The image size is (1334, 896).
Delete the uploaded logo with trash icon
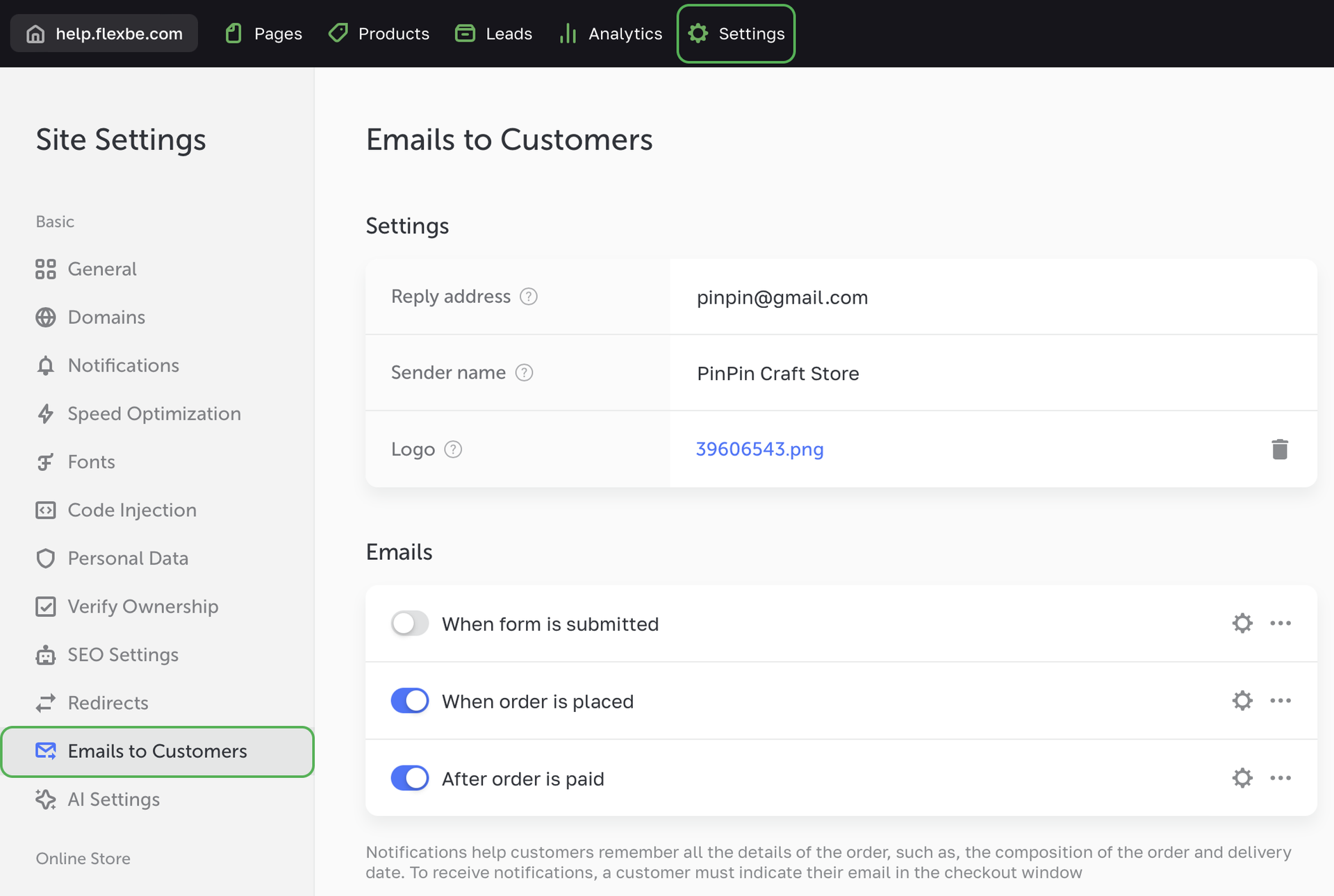tap(1279, 449)
